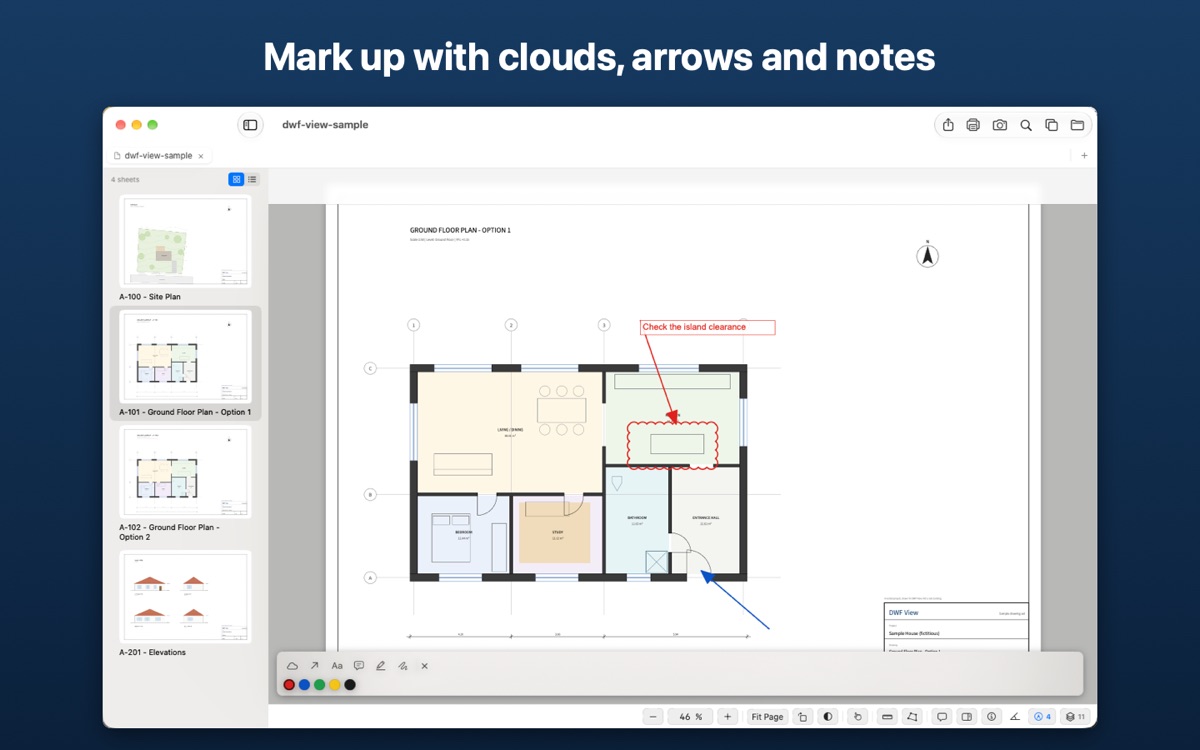
Task: Toggle the sidebar panel button
Action: point(250,125)
